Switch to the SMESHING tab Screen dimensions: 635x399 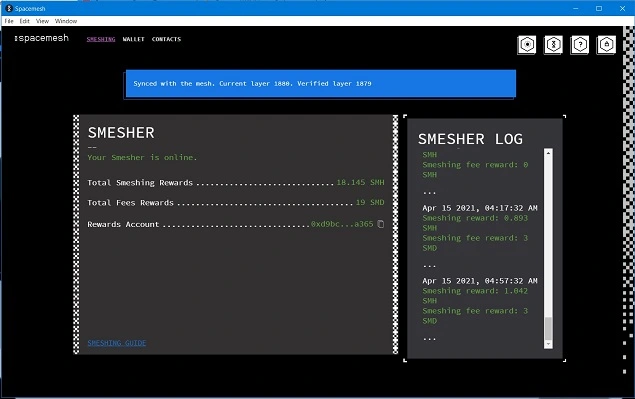[101, 39]
